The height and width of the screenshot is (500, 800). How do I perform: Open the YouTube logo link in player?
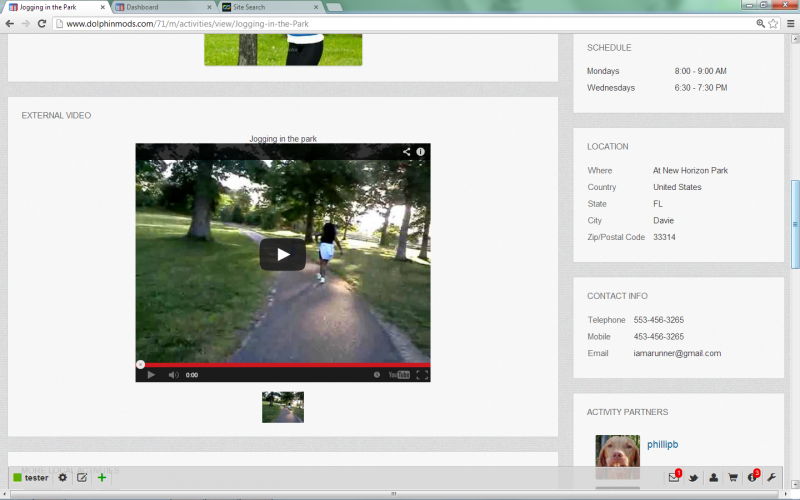point(399,375)
